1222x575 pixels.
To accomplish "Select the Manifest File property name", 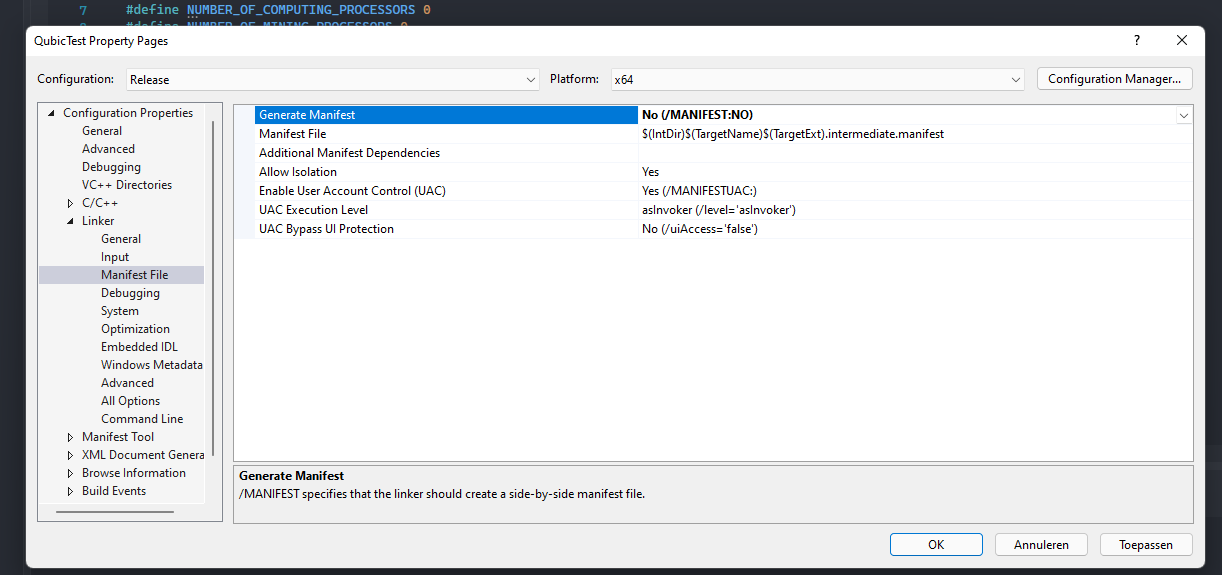I will [x=293, y=134].
